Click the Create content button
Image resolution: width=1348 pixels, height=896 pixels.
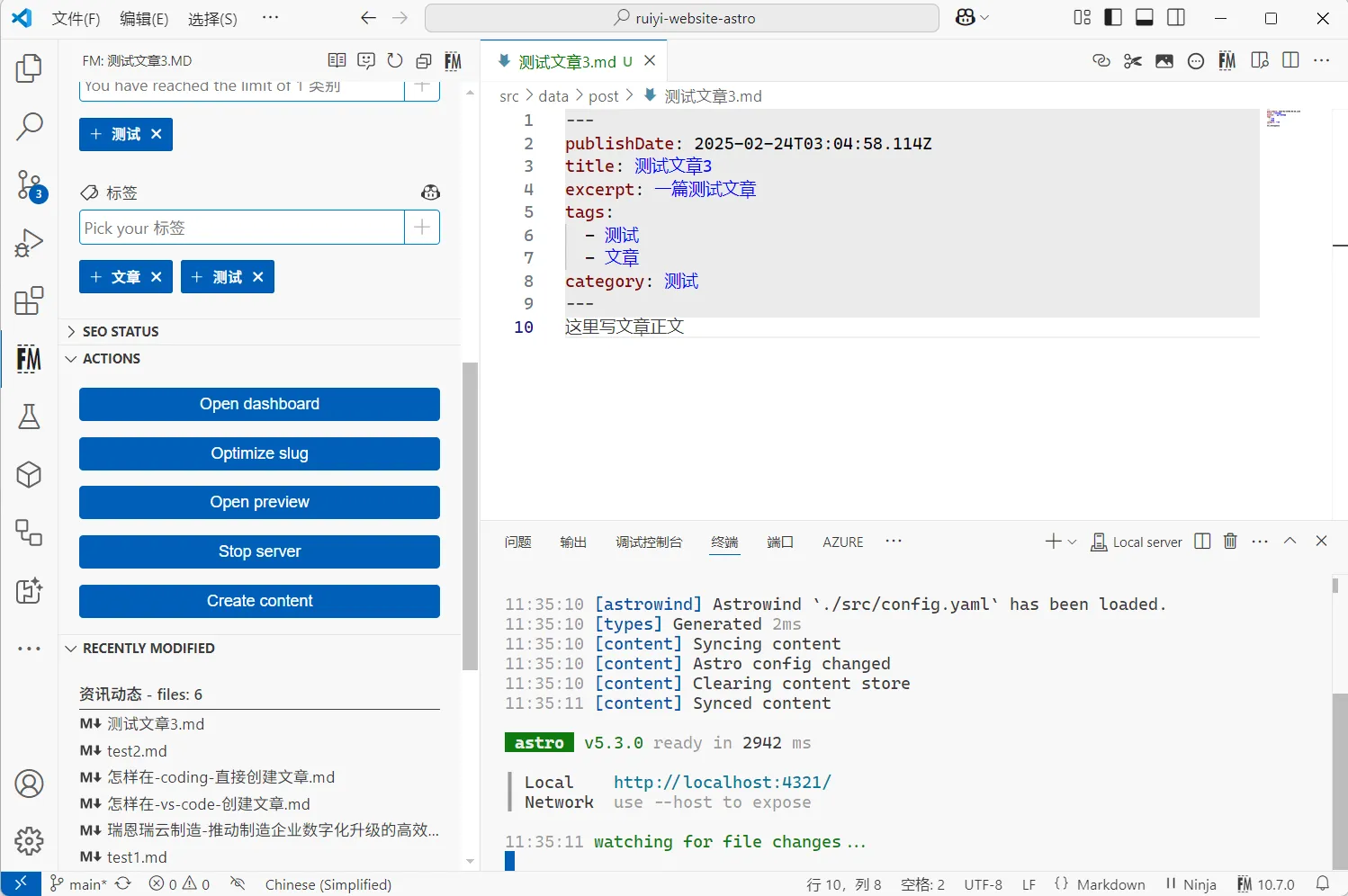[259, 601]
